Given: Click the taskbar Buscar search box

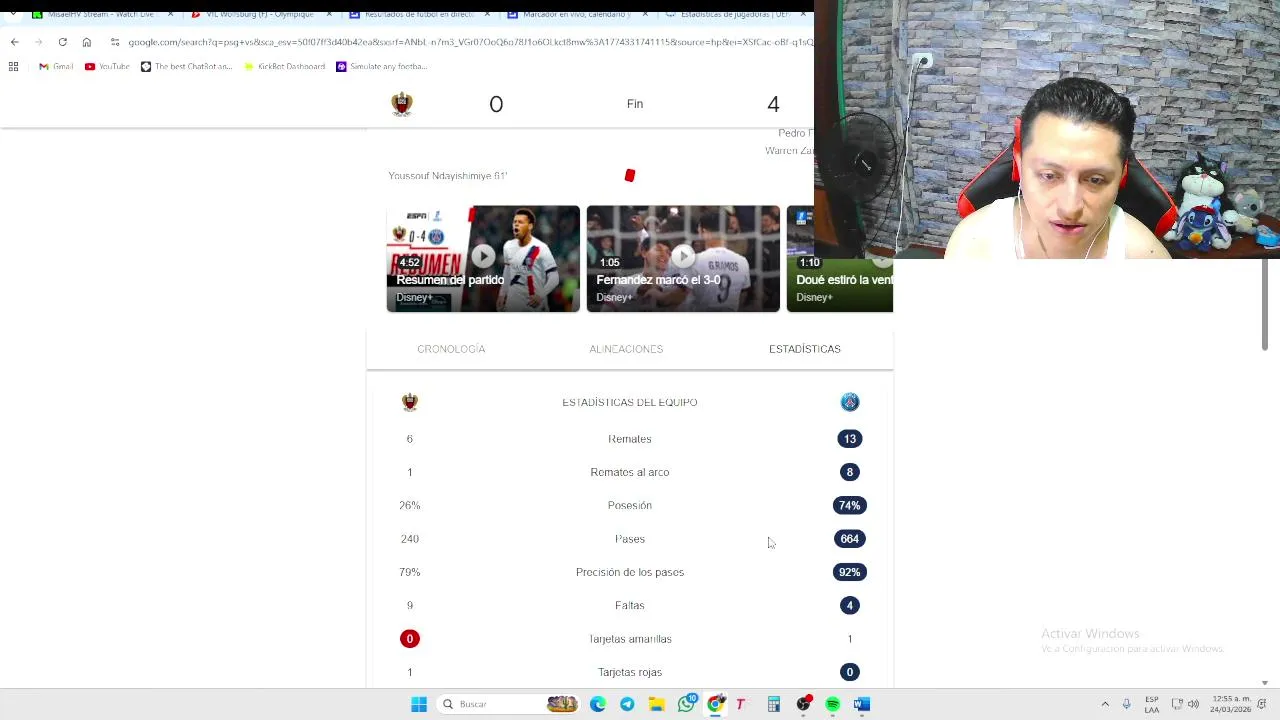Looking at the screenshot, I should tap(509, 704).
